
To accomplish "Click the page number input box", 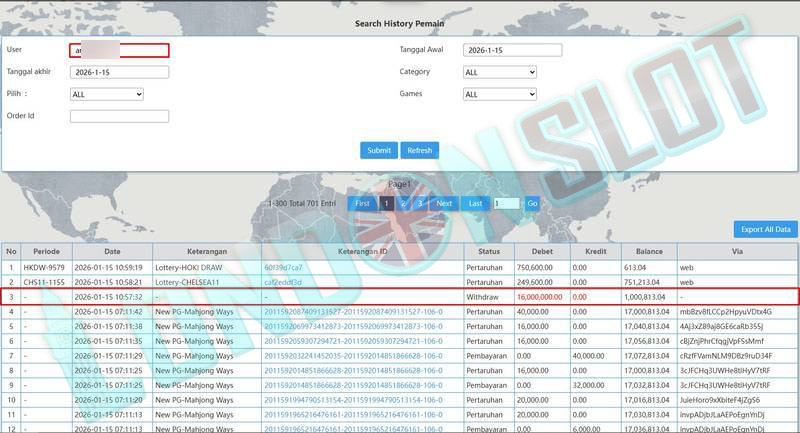I will pos(506,203).
